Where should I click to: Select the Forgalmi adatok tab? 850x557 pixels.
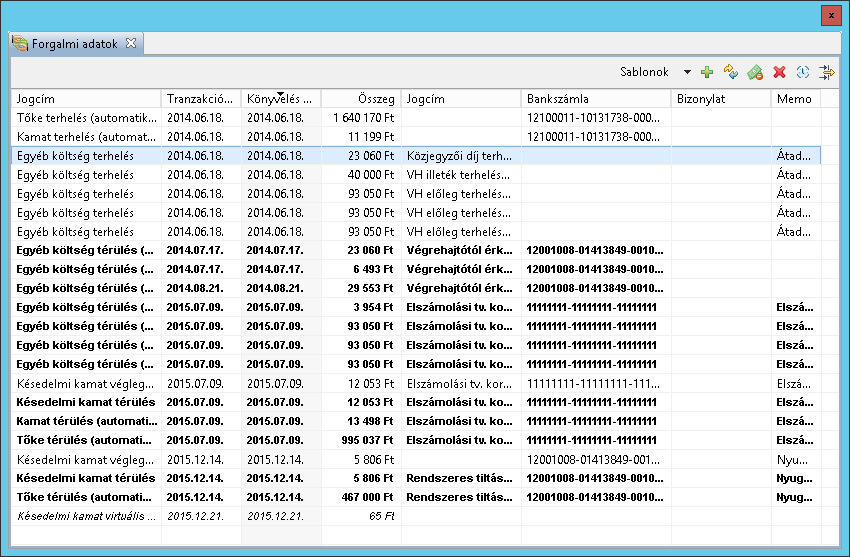coord(76,44)
